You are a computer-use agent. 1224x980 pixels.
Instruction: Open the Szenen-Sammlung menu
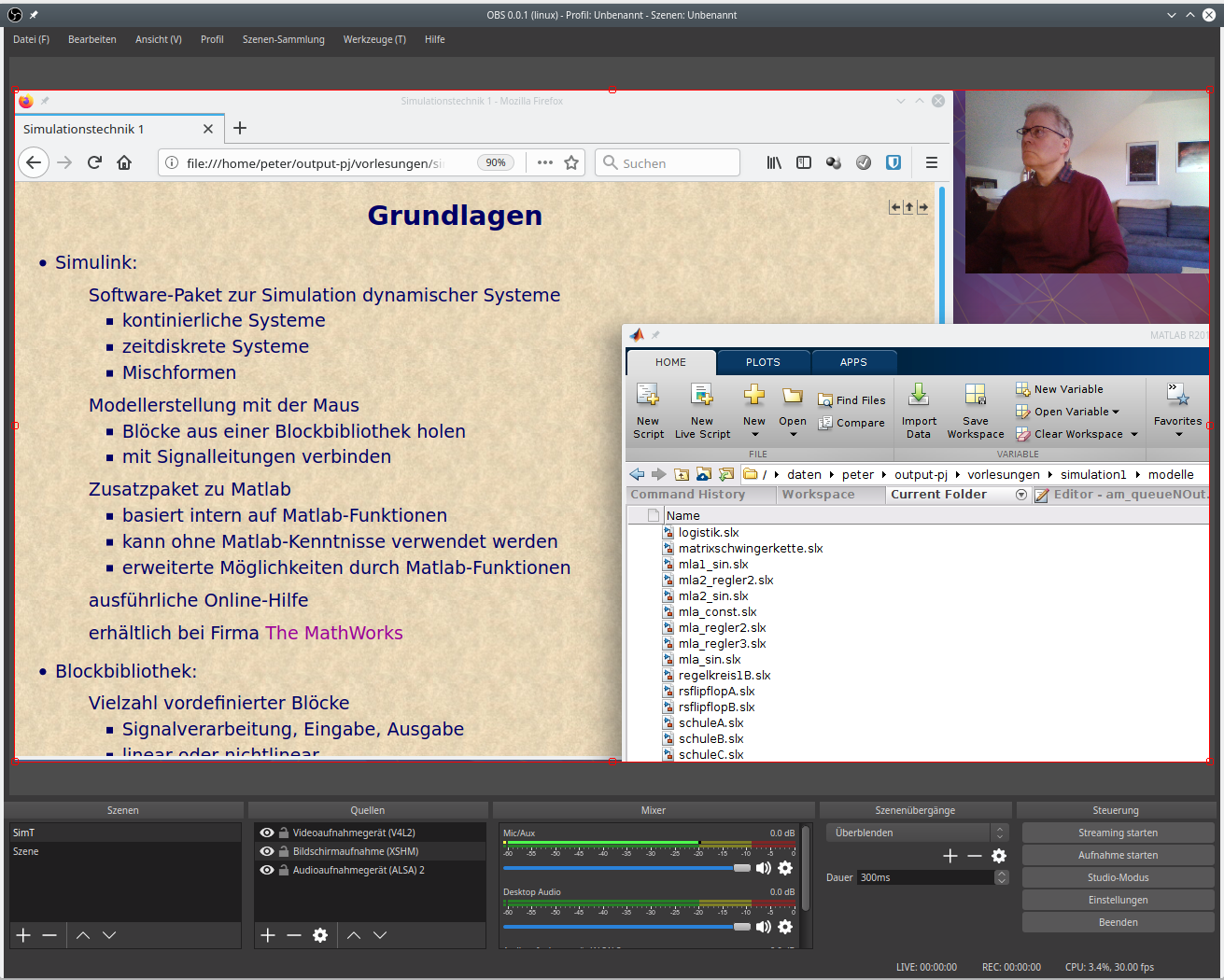coord(283,39)
